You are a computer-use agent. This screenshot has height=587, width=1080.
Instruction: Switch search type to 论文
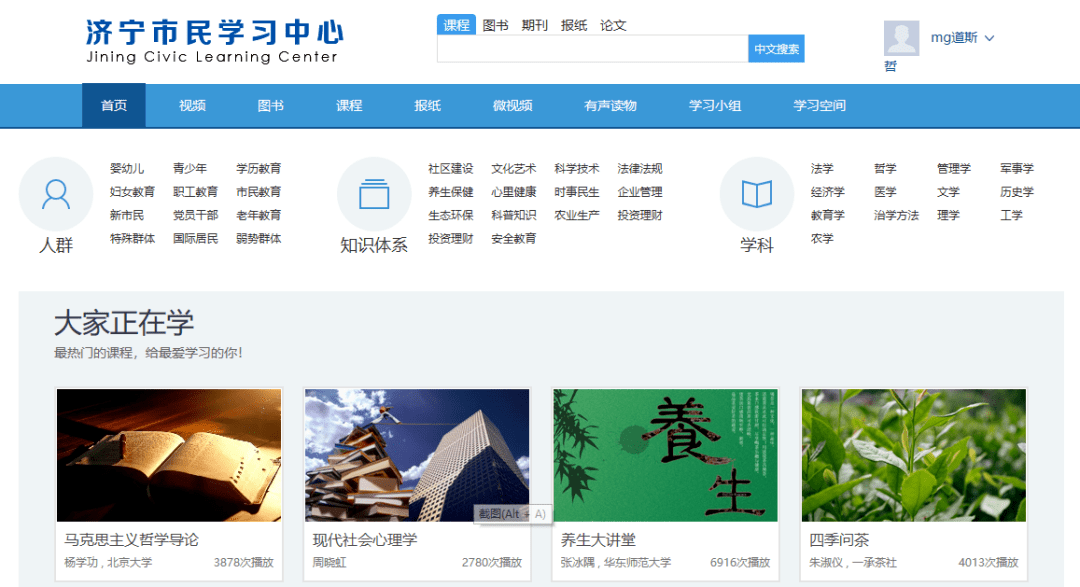pyautogui.click(x=613, y=25)
